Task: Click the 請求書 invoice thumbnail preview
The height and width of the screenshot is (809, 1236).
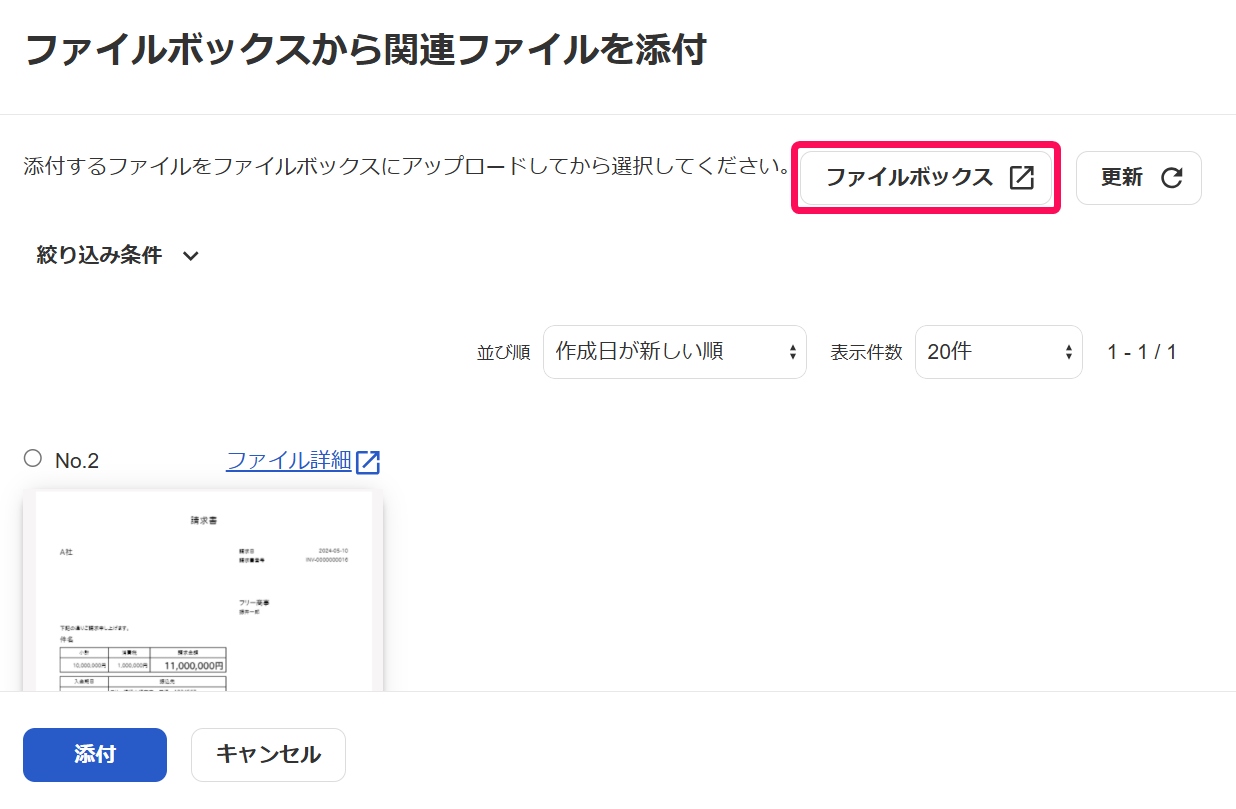Action: [203, 590]
